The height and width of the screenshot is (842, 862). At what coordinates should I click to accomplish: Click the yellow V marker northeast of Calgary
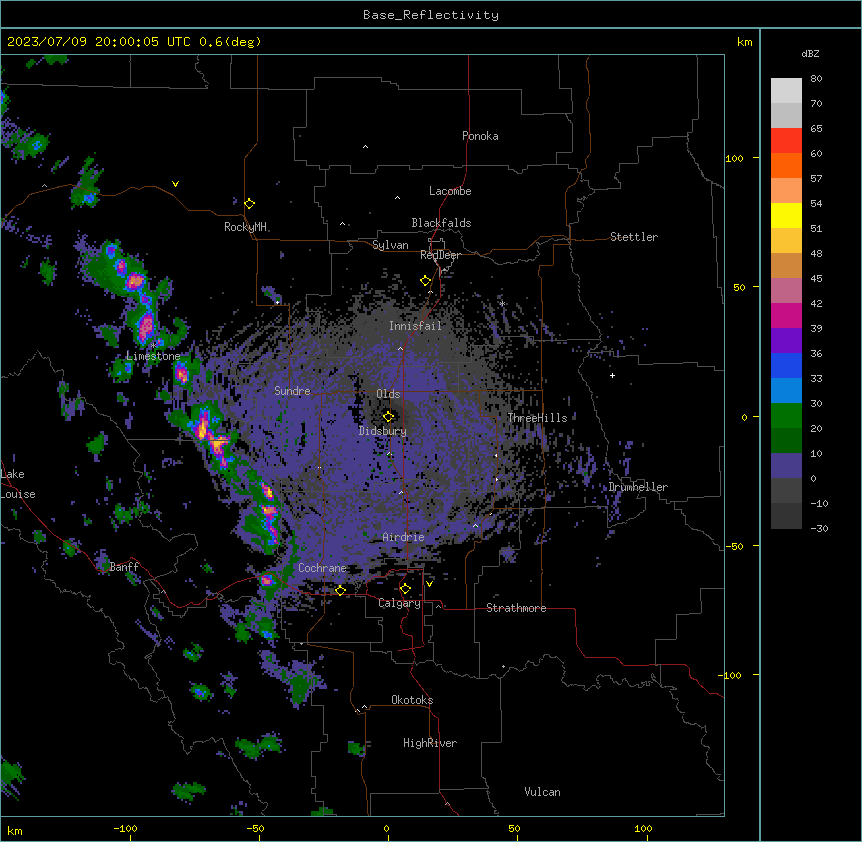pos(429,584)
